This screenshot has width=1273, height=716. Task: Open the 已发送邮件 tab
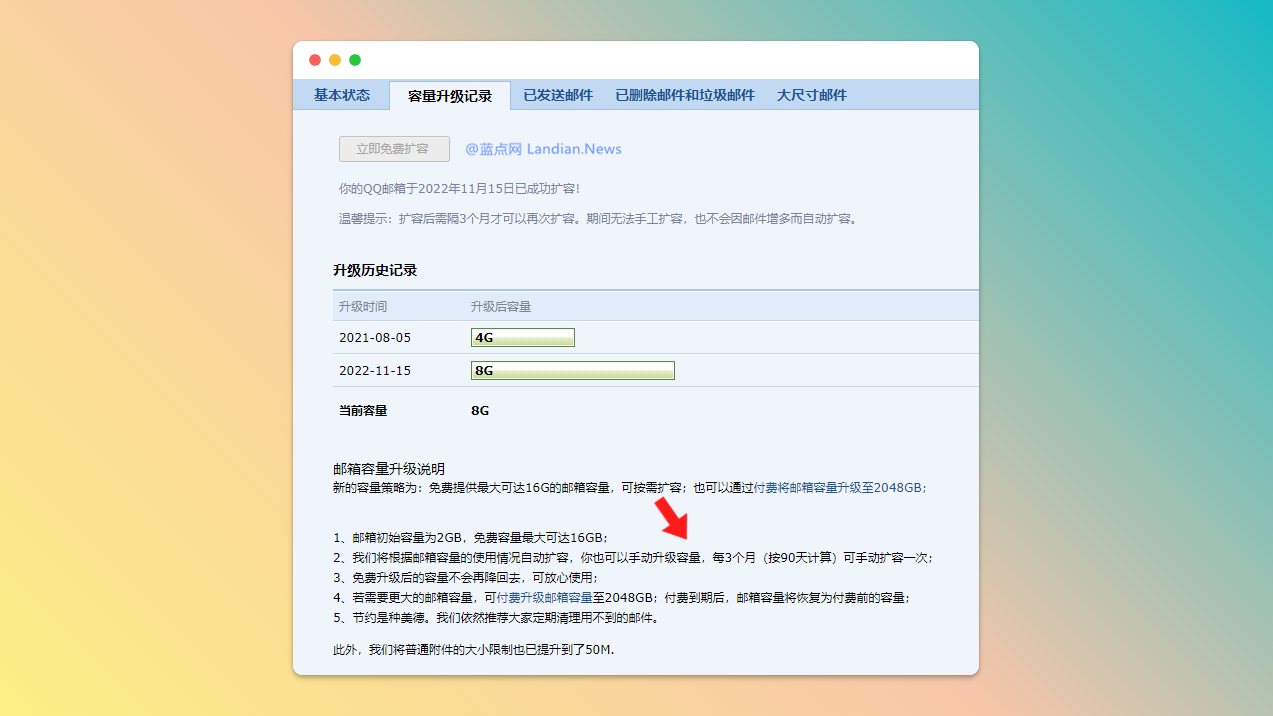(558, 95)
